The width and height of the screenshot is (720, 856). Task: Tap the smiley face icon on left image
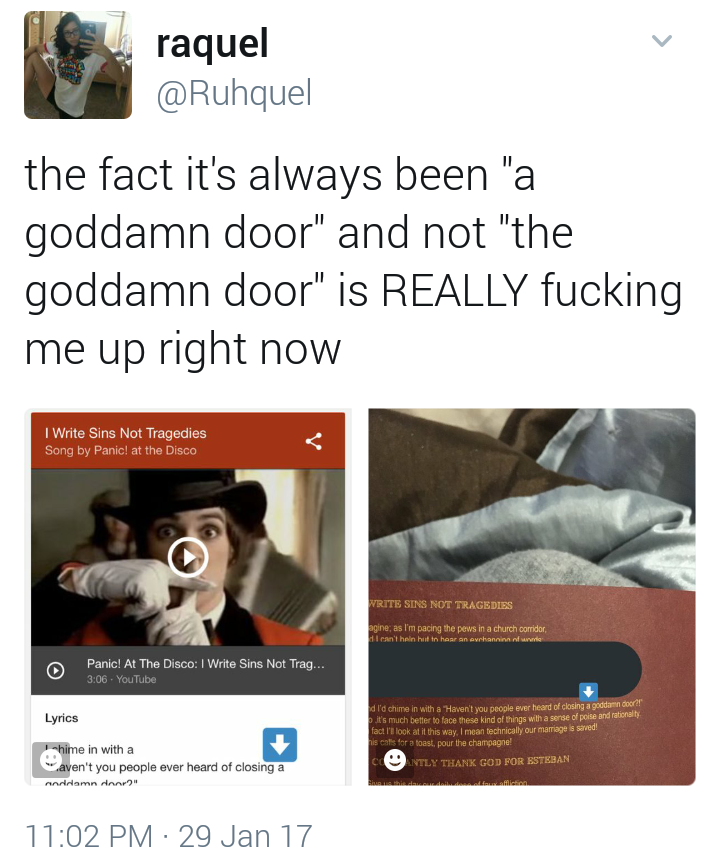pyautogui.click(x=51, y=759)
